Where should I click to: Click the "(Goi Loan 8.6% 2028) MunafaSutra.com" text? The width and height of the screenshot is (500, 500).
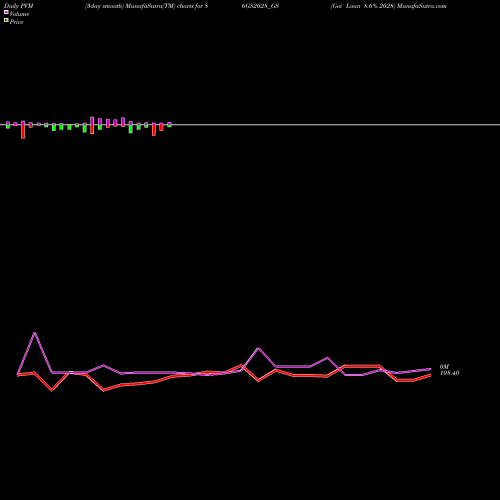point(388,6)
